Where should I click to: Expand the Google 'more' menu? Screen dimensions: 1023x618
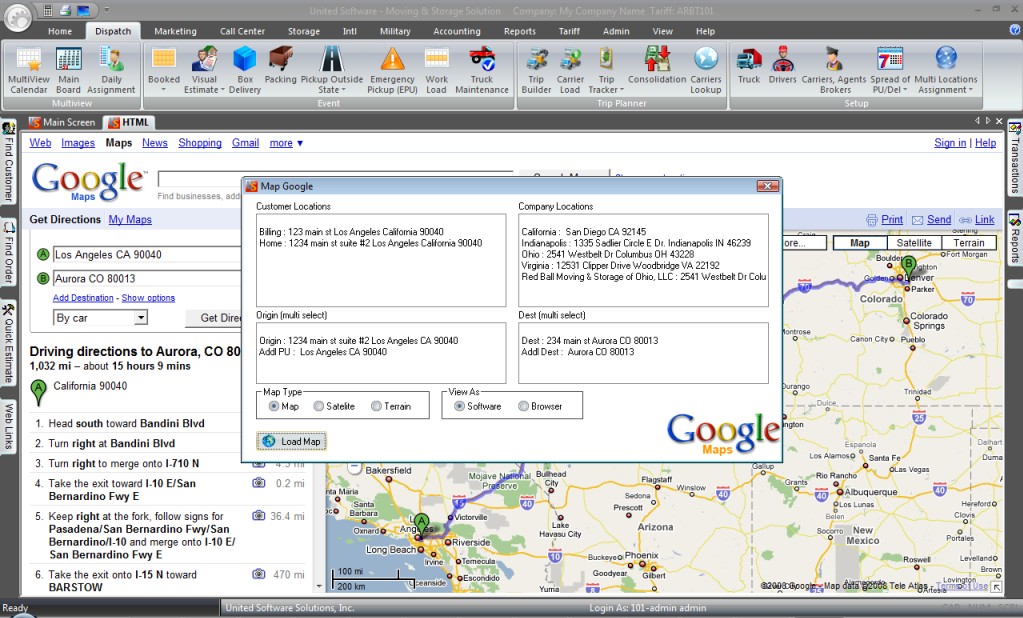[x=286, y=143]
